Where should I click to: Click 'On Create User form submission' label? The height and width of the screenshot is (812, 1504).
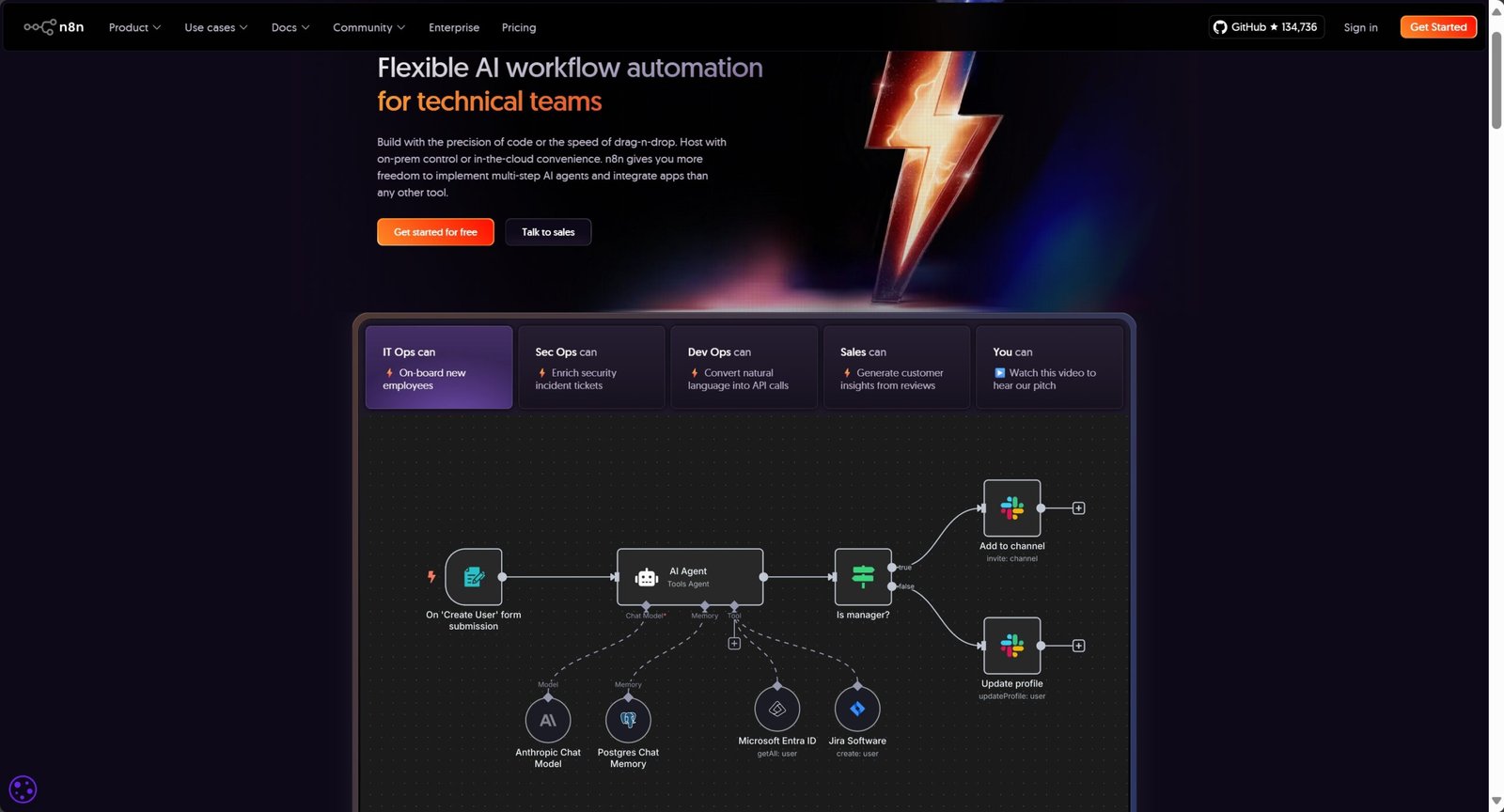coord(474,620)
